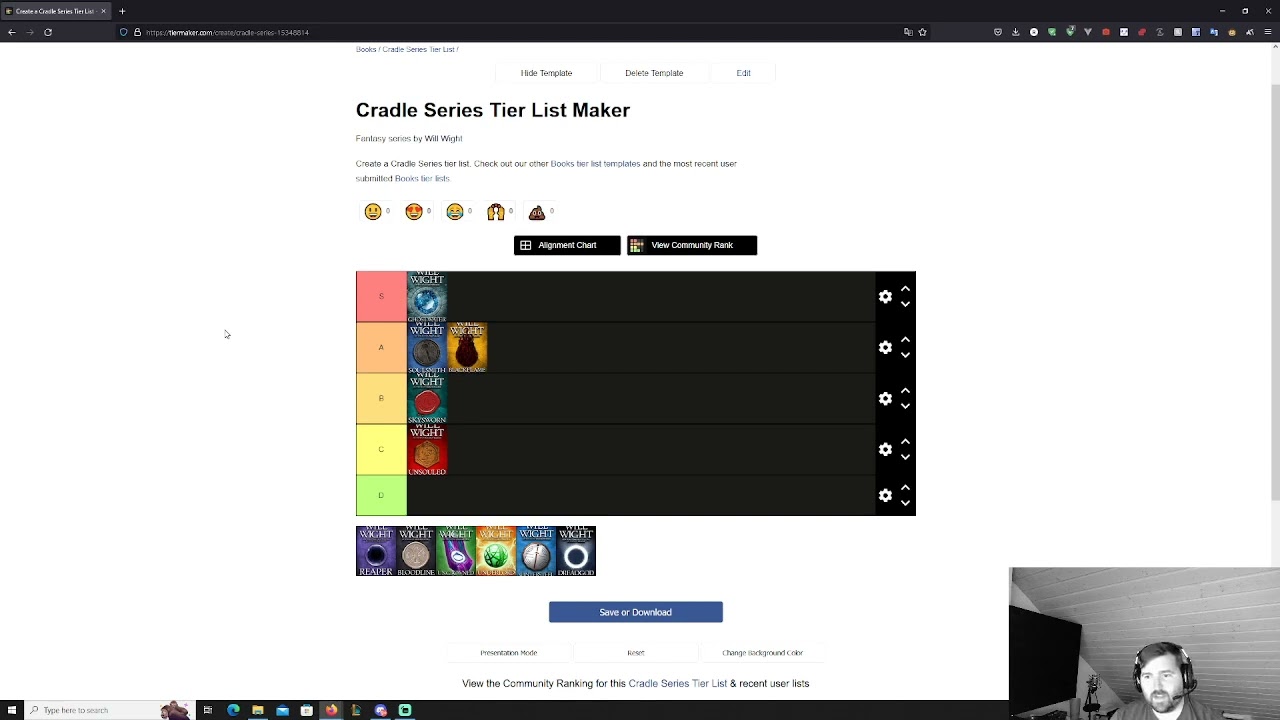Follow the Books tier list templates link
The image size is (1280, 720).
pyautogui.click(x=595, y=163)
